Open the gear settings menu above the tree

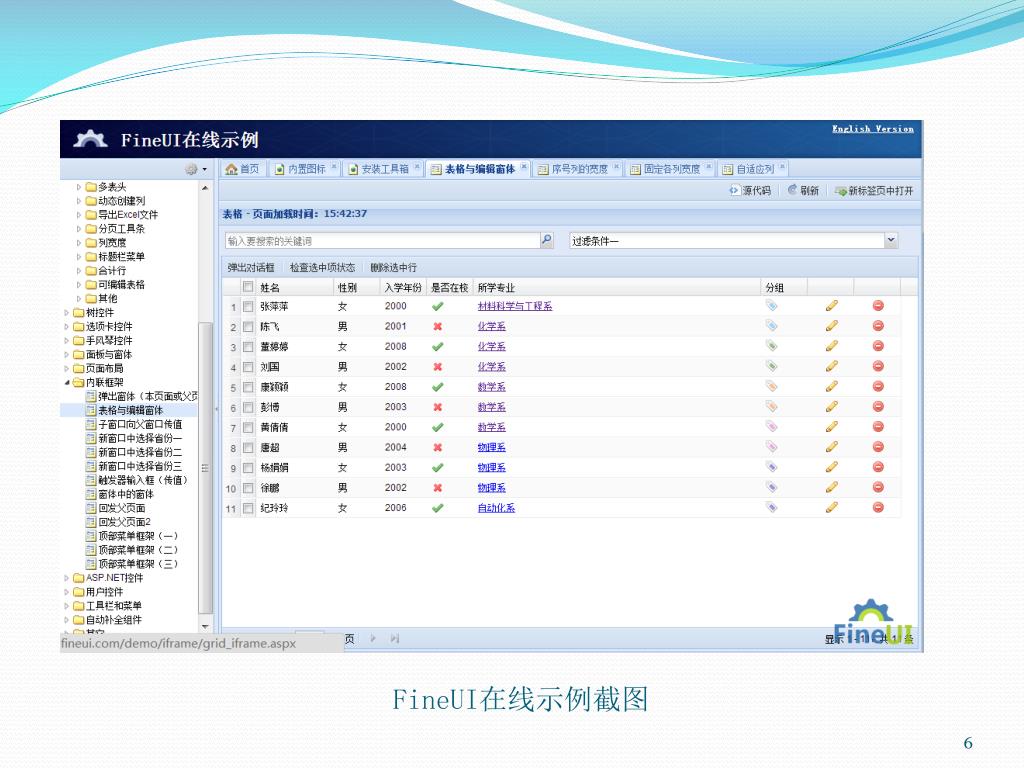[195, 169]
